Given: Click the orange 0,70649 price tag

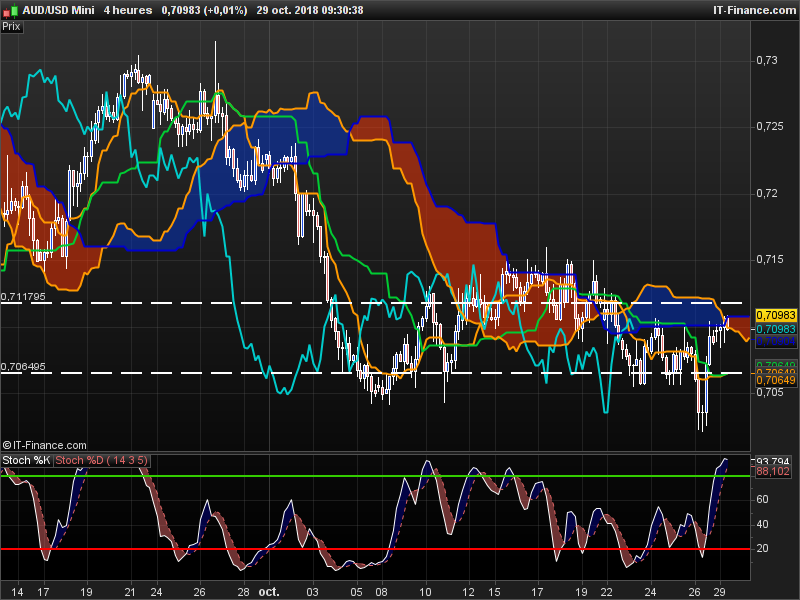Looking at the screenshot, I should [776, 380].
